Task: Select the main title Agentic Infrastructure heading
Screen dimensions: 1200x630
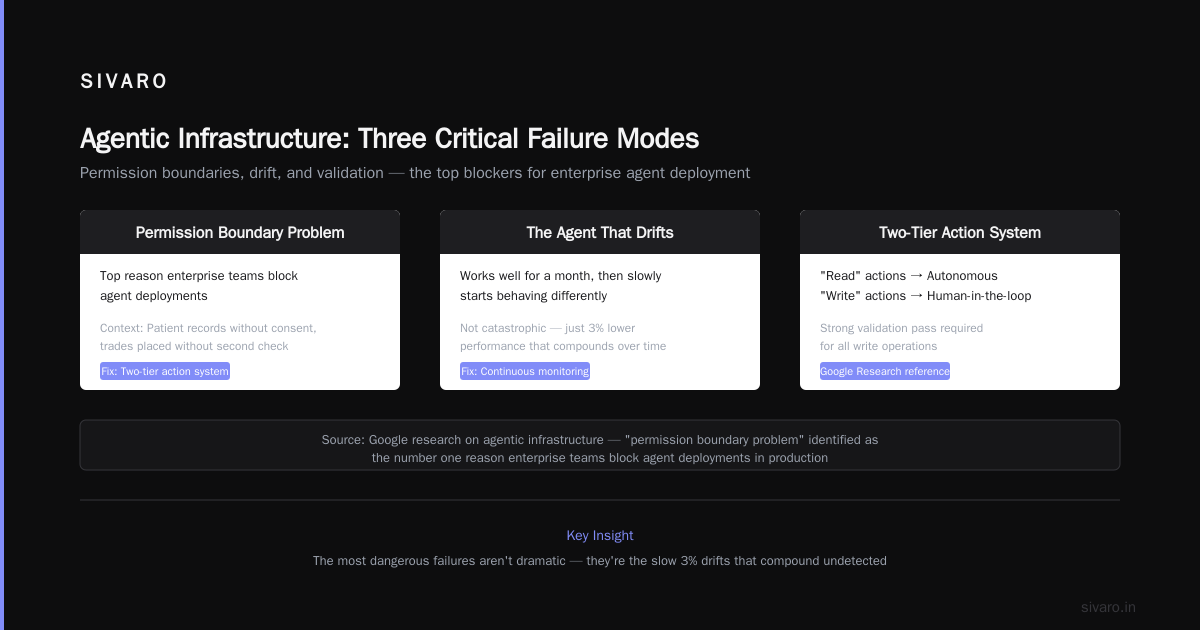Action: pos(389,138)
